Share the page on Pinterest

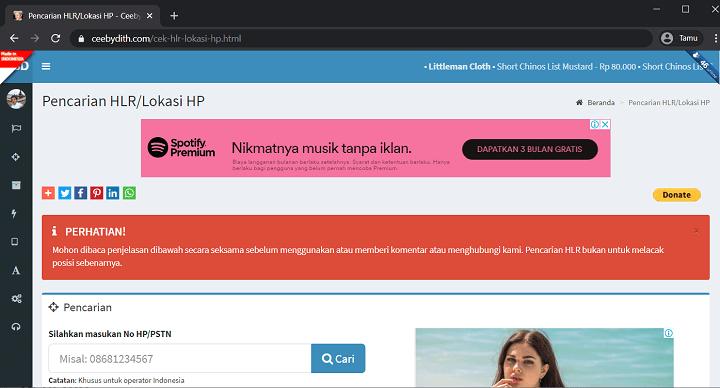click(96, 193)
